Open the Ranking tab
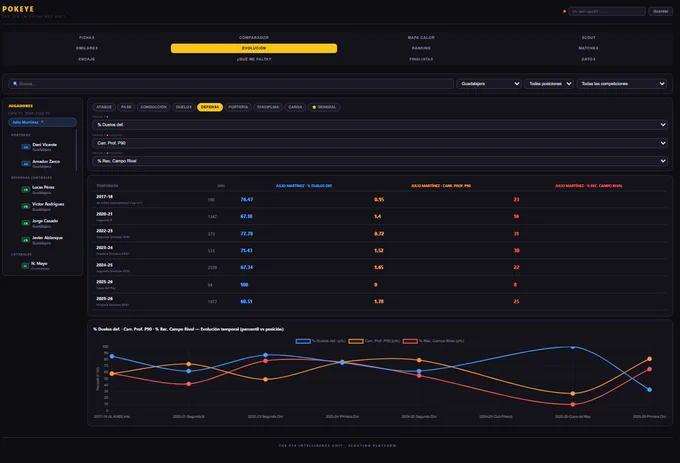 click(x=421, y=48)
